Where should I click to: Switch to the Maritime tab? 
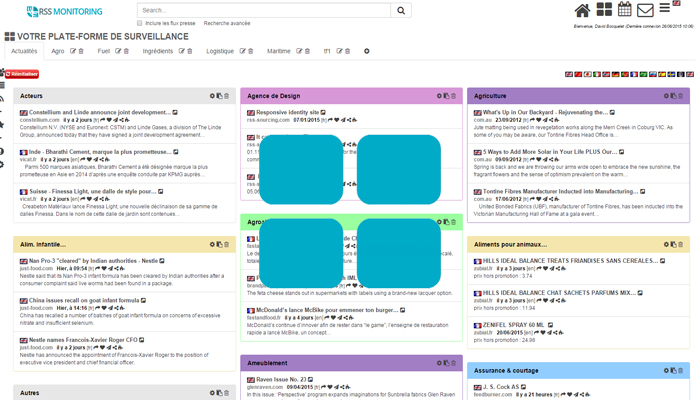click(279, 51)
